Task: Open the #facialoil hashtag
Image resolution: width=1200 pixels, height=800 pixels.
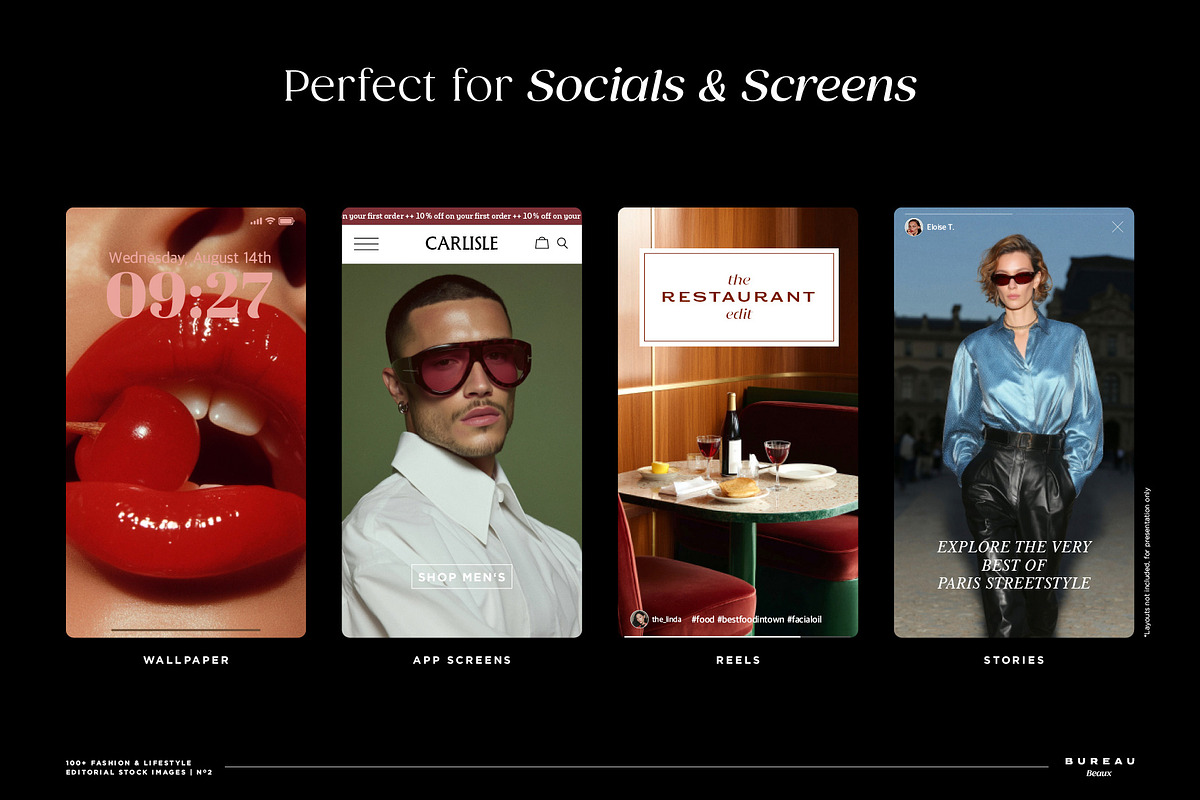Action: 804,620
